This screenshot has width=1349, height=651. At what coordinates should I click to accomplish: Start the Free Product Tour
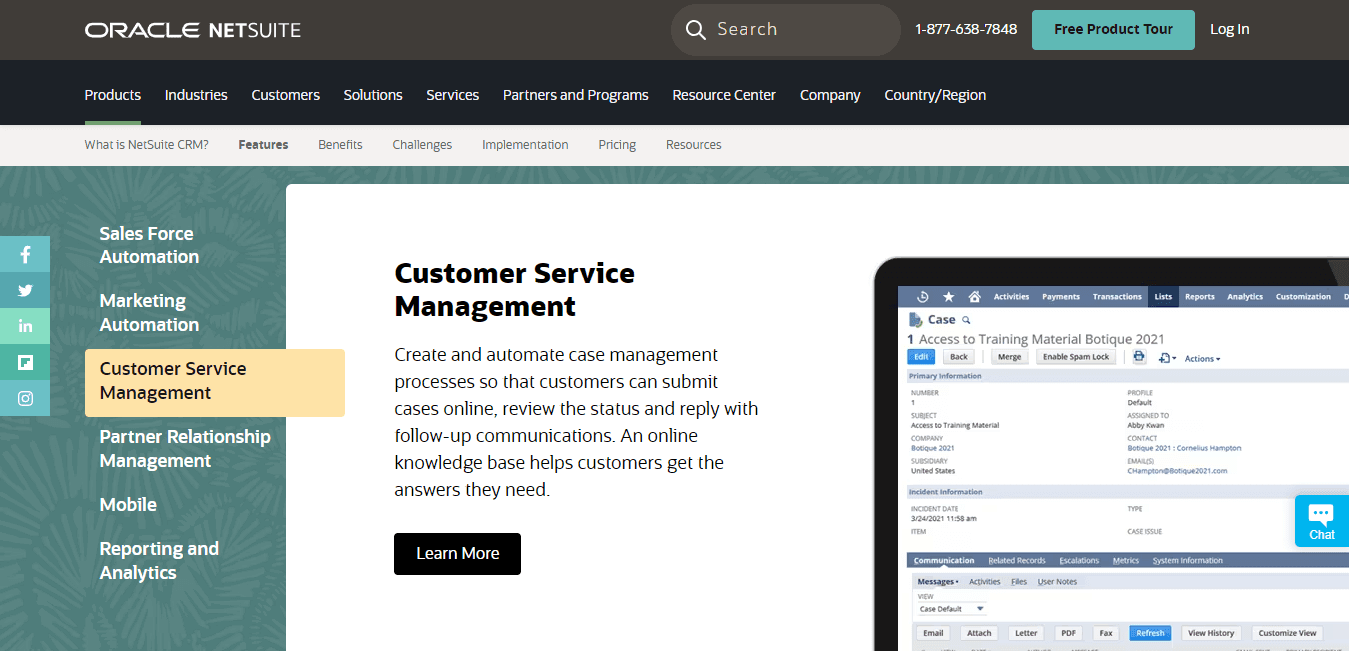(x=1113, y=29)
